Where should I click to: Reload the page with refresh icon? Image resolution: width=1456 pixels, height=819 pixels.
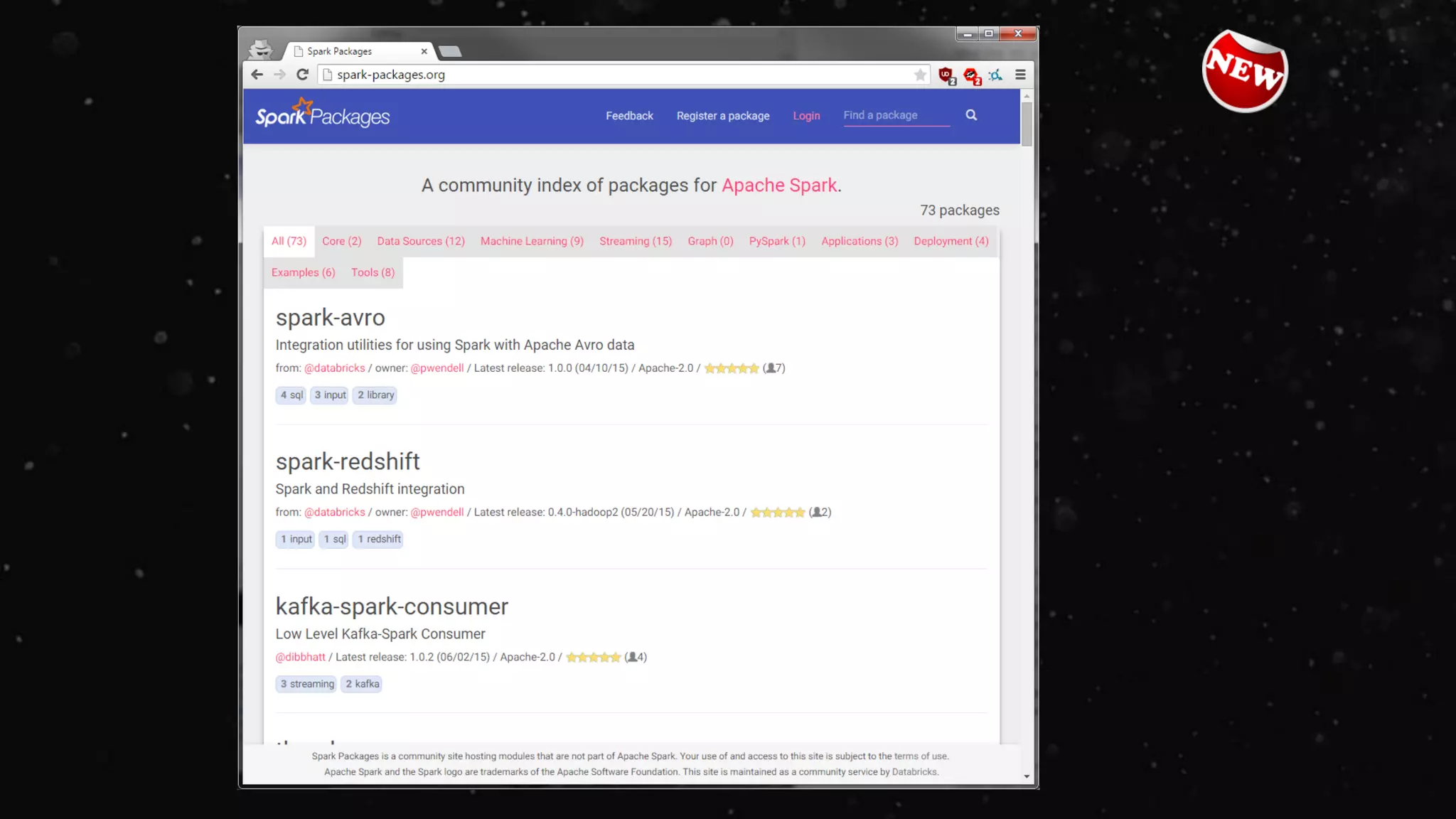302,75
